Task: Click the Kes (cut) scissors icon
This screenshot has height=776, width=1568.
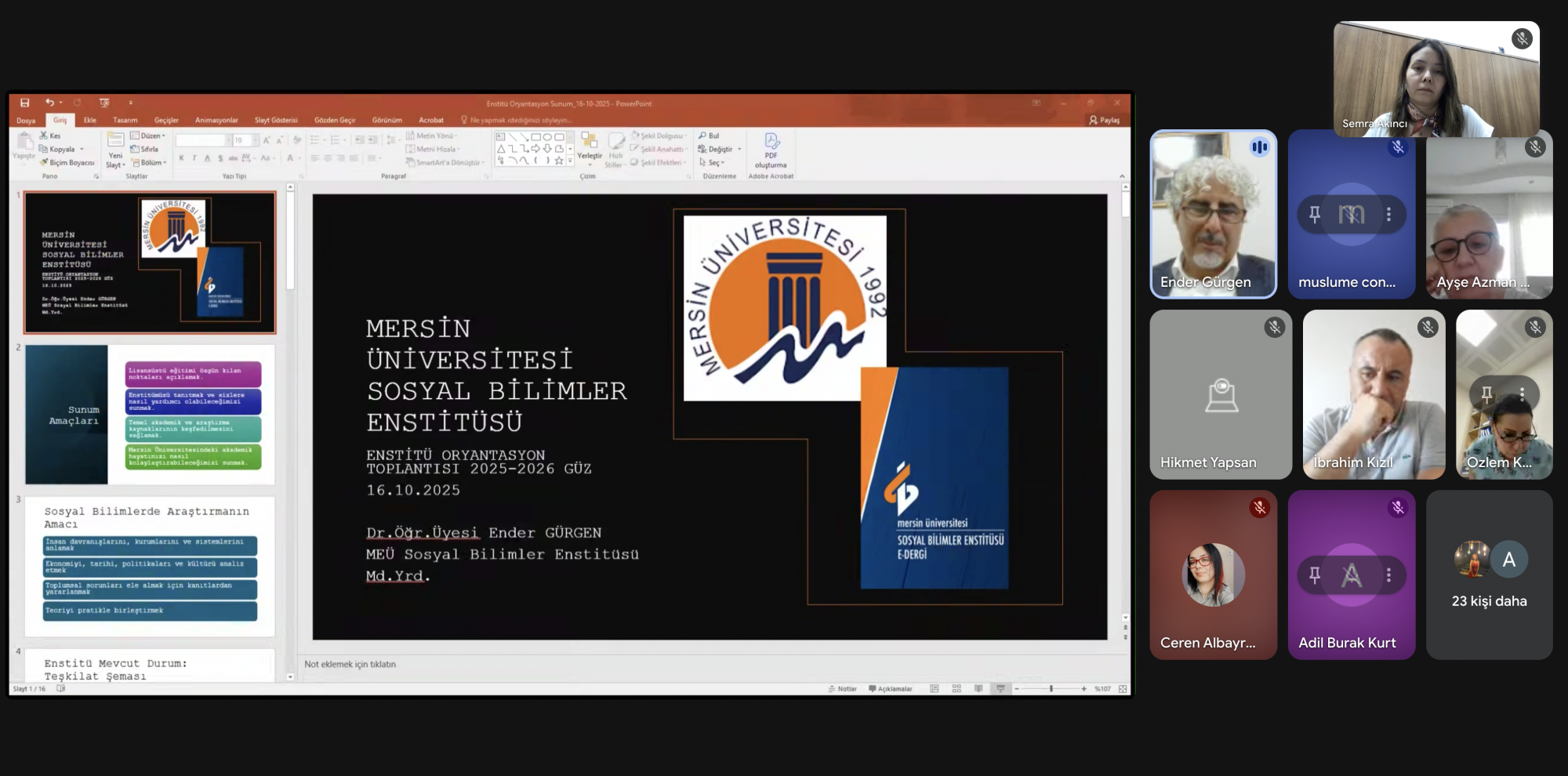Action: (45, 136)
